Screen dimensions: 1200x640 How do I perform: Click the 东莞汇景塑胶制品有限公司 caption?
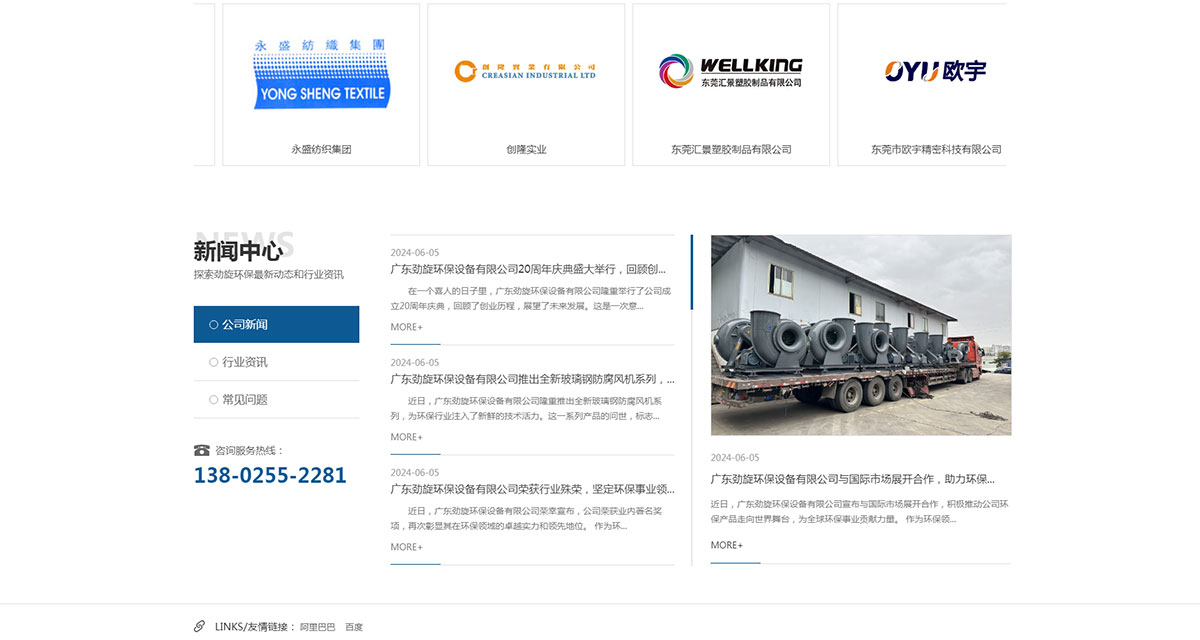click(x=731, y=148)
